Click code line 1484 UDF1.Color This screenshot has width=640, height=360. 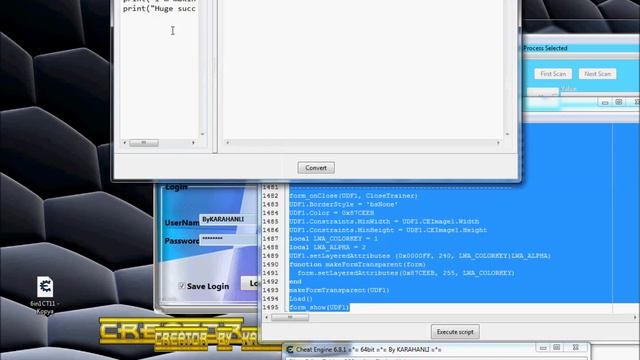point(332,213)
